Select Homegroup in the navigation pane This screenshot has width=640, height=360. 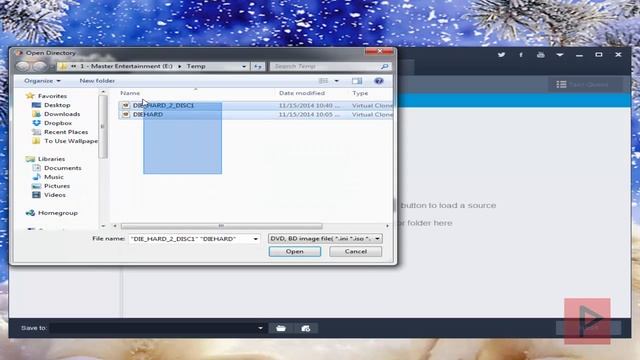click(58, 213)
